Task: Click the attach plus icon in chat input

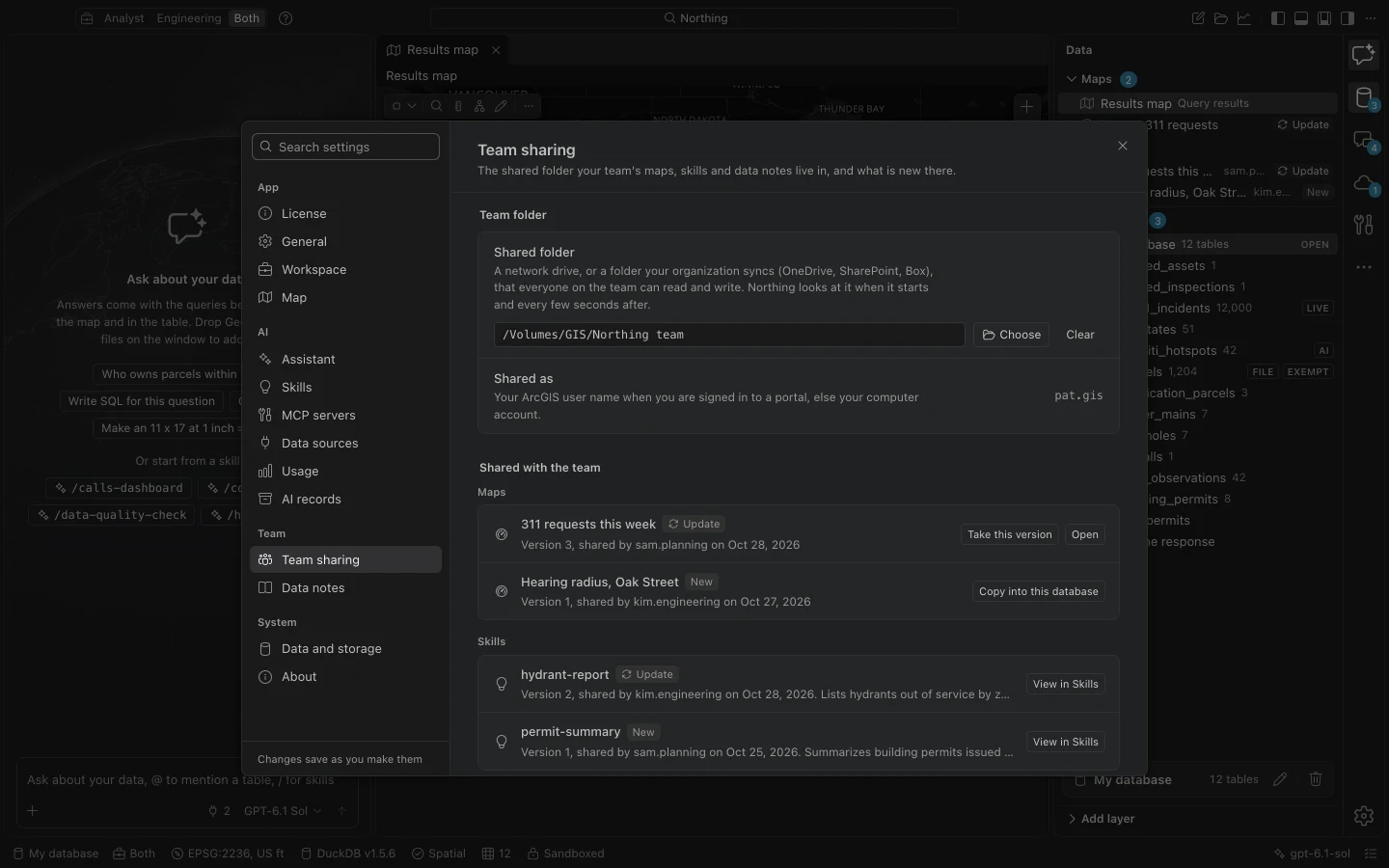Action: (33, 811)
